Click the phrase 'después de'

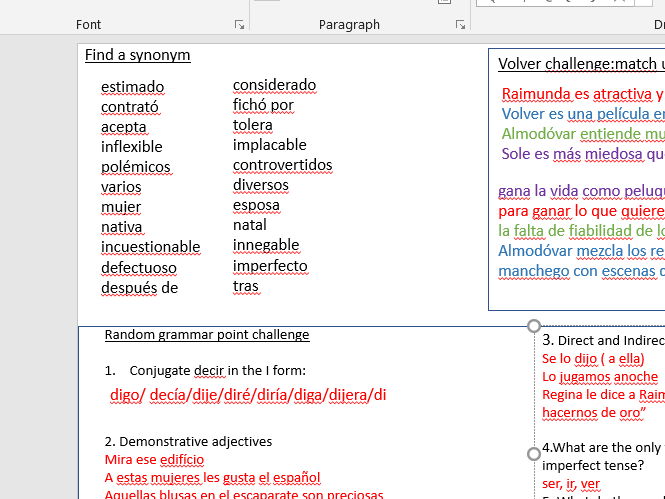point(140,288)
